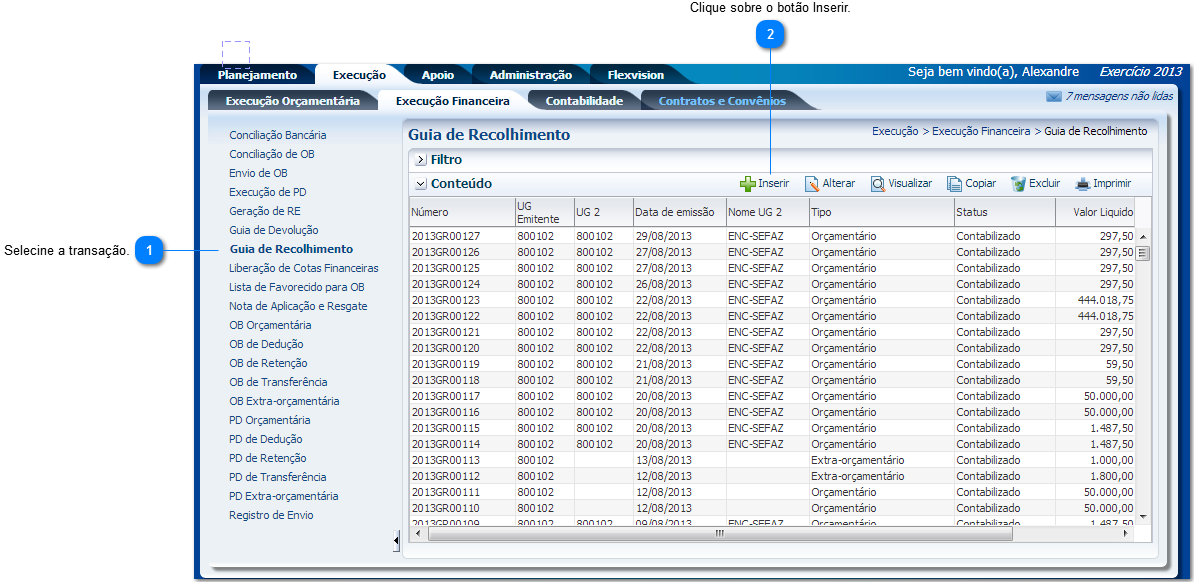Click the Execução Financeira breadcrumb link
This screenshot has width=1194, height=582.
(980, 131)
